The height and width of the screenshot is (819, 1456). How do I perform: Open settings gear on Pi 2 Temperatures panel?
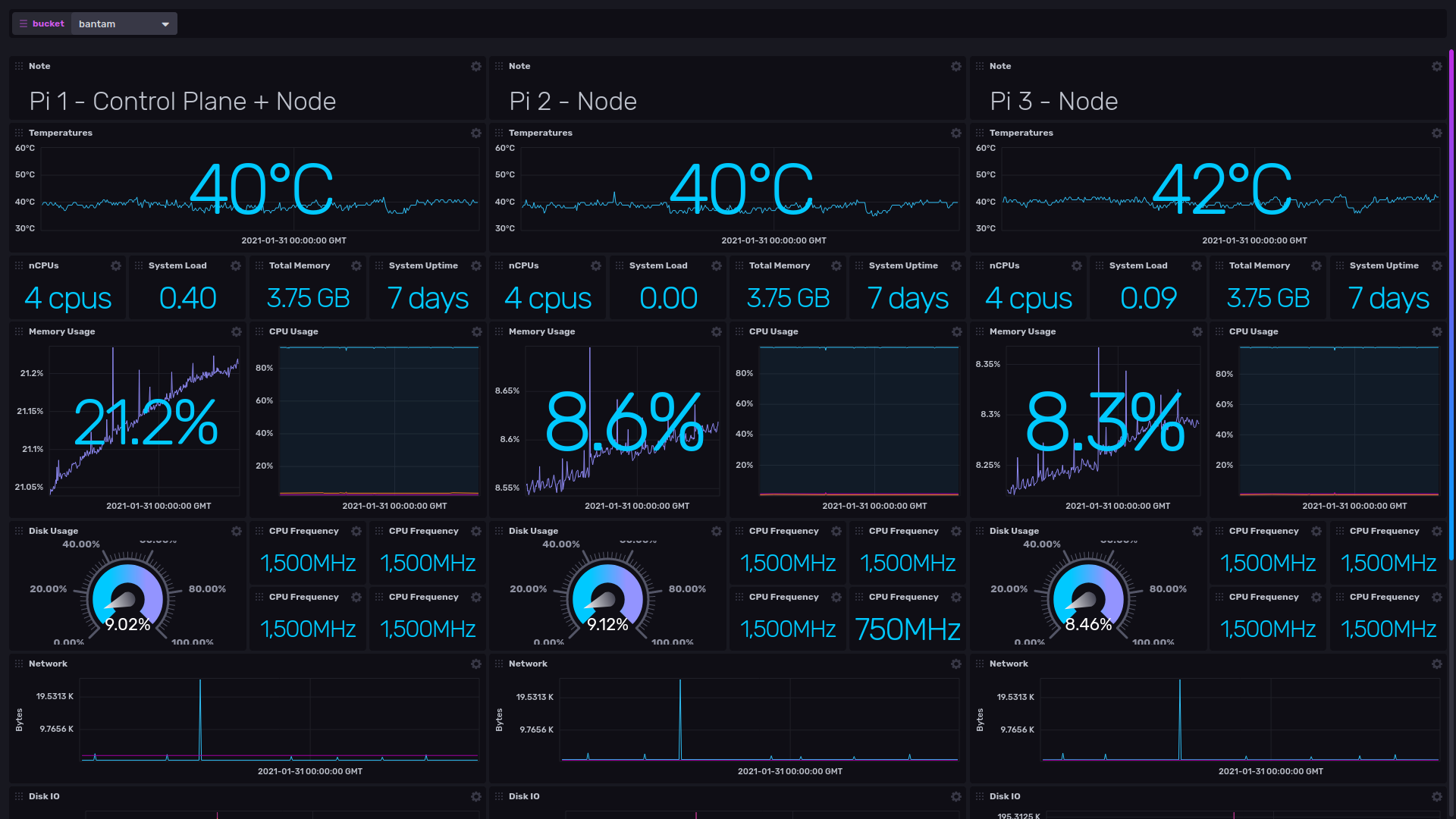(x=956, y=133)
